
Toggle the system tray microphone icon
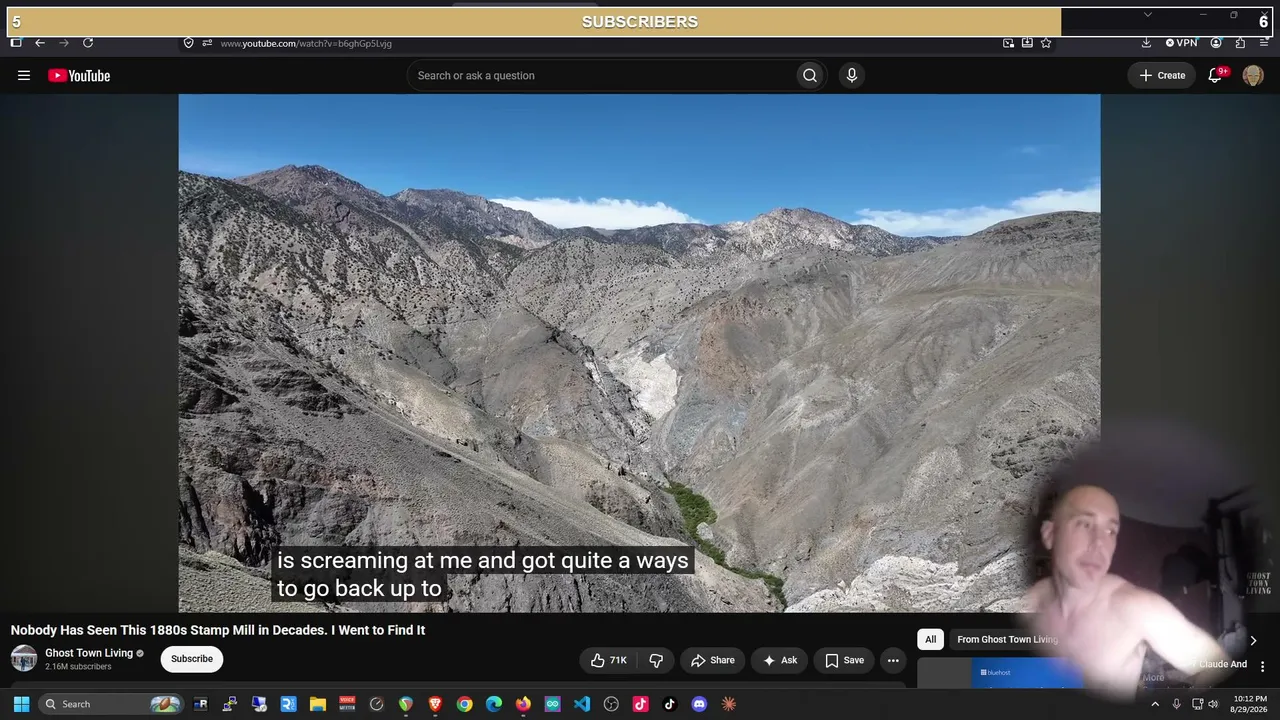point(1176,704)
